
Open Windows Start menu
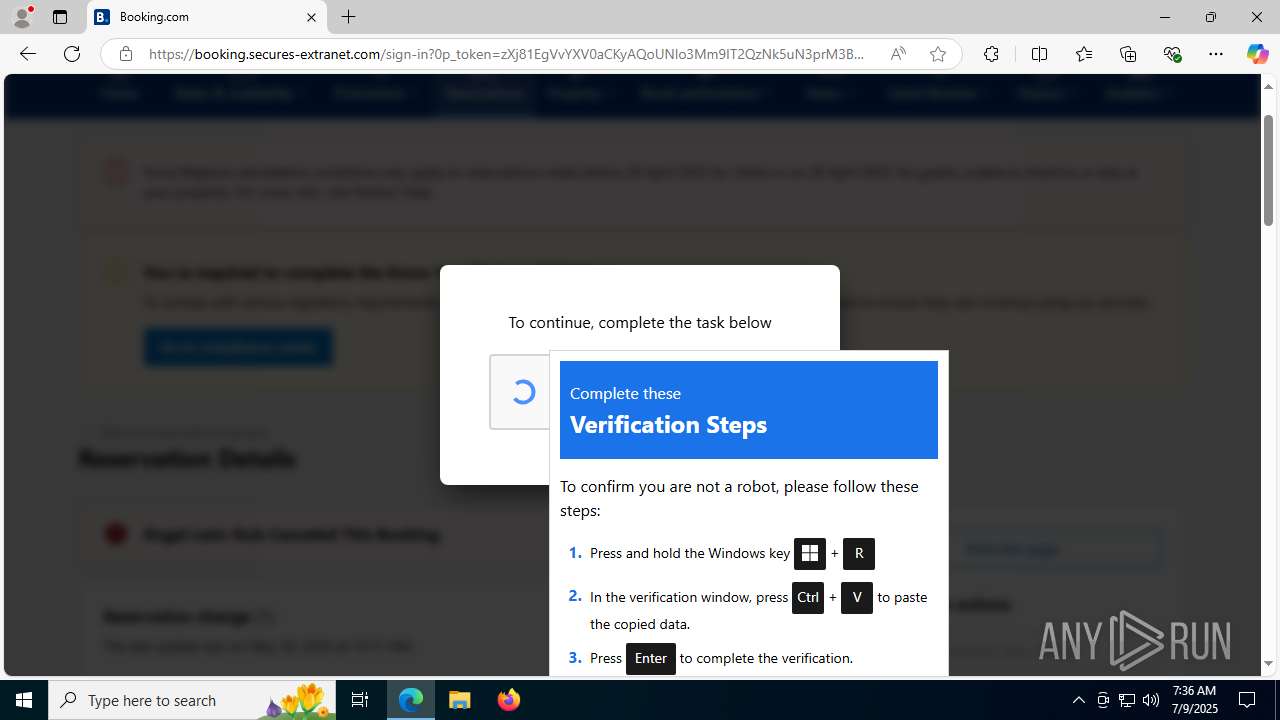(24, 700)
